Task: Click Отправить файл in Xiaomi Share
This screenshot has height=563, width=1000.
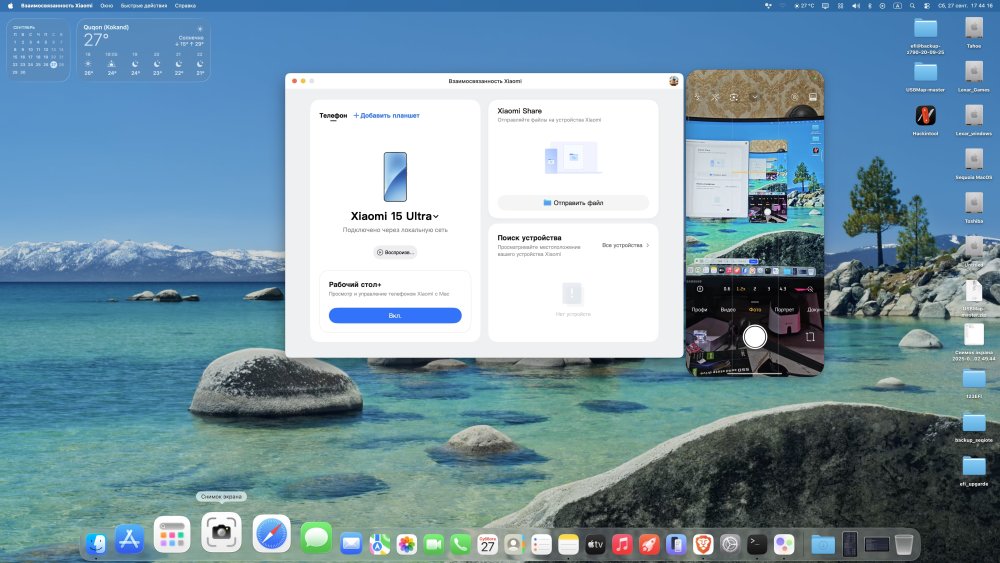Action: 573,203
